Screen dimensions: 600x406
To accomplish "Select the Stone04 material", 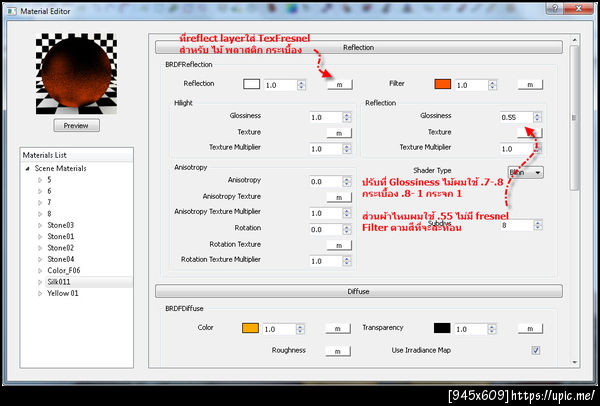I will point(60,259).
